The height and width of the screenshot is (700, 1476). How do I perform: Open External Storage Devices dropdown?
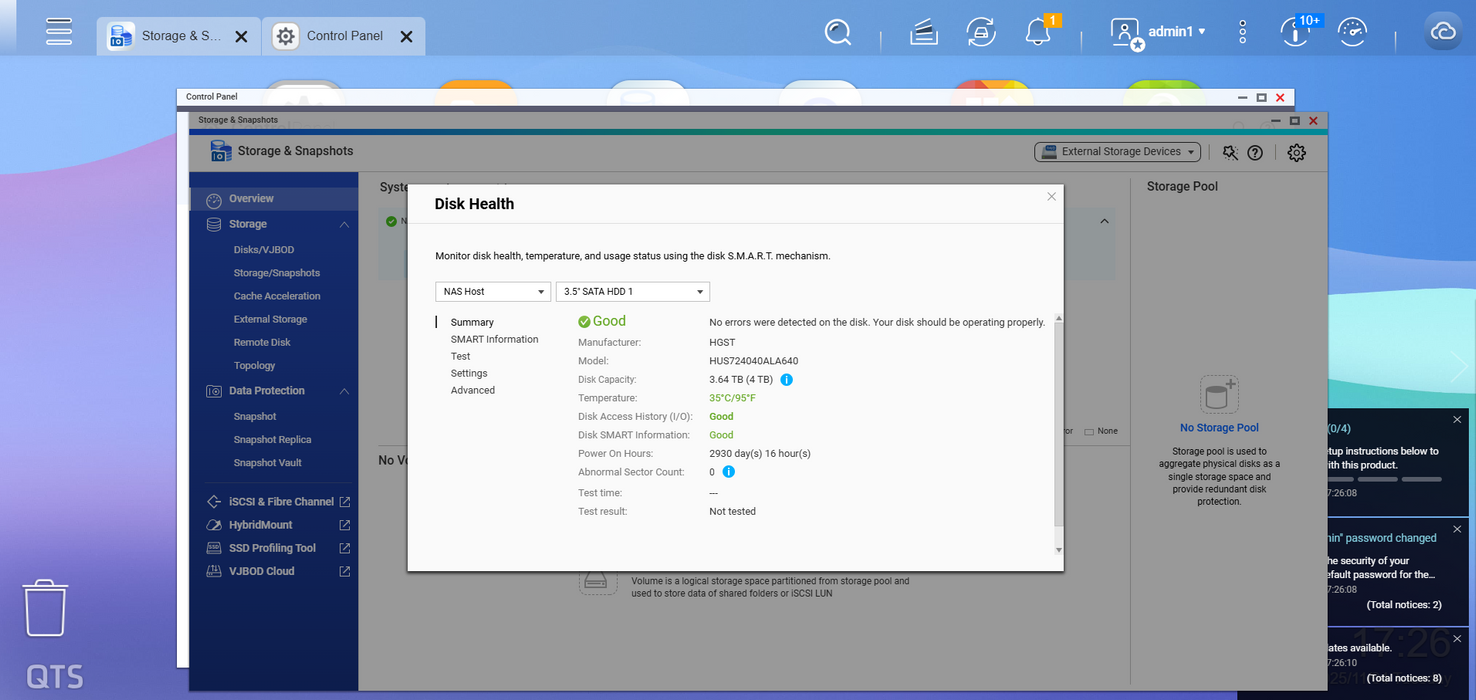tap(1119, 152)
